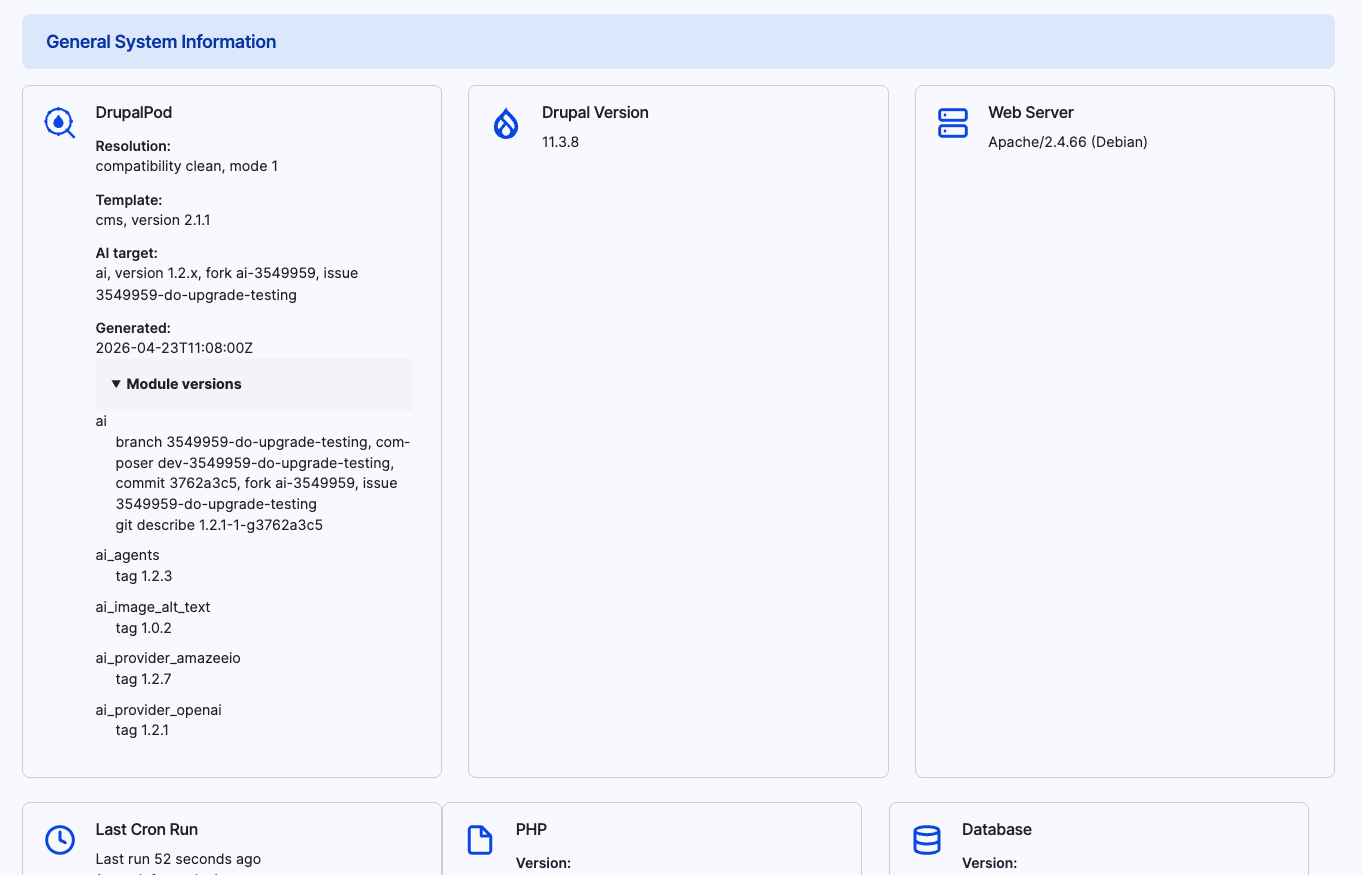Click the Web Server rack icon
1363x875 pixels.
(x=953, y=123)
